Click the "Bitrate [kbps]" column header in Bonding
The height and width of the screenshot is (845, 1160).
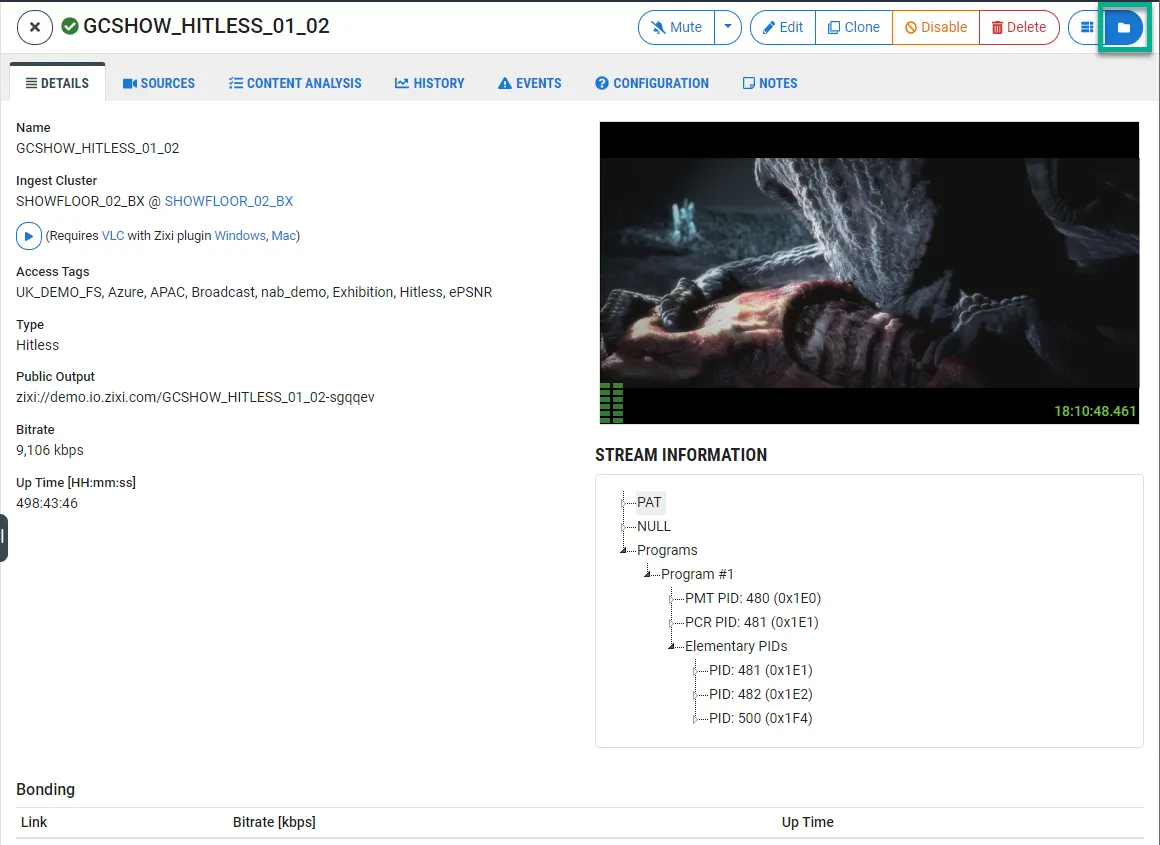pos(274,822)
